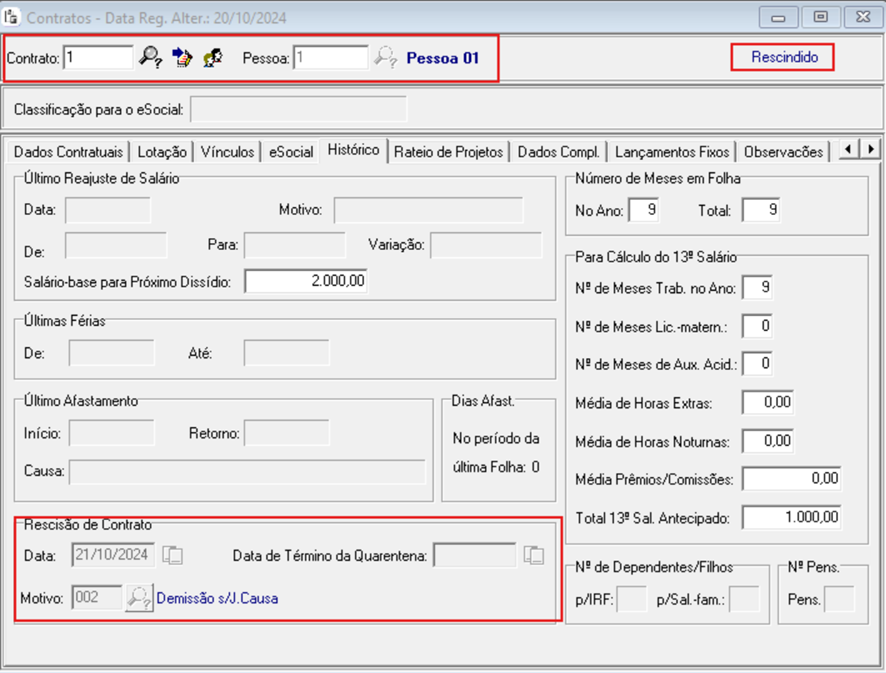The height and width of the screenshot is (673, 886).
Task: Go to the Lançamentos Fixos tab
Action: pos(671,152)
